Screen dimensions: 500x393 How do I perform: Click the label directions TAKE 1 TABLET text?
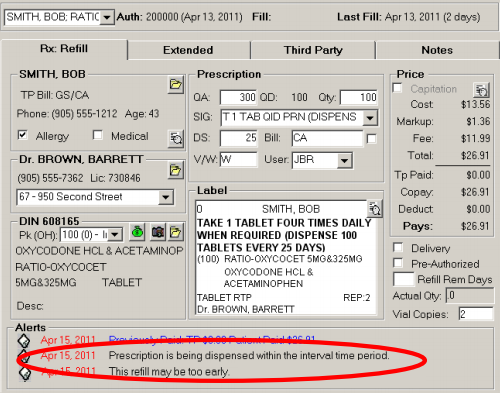coord(284,235)
